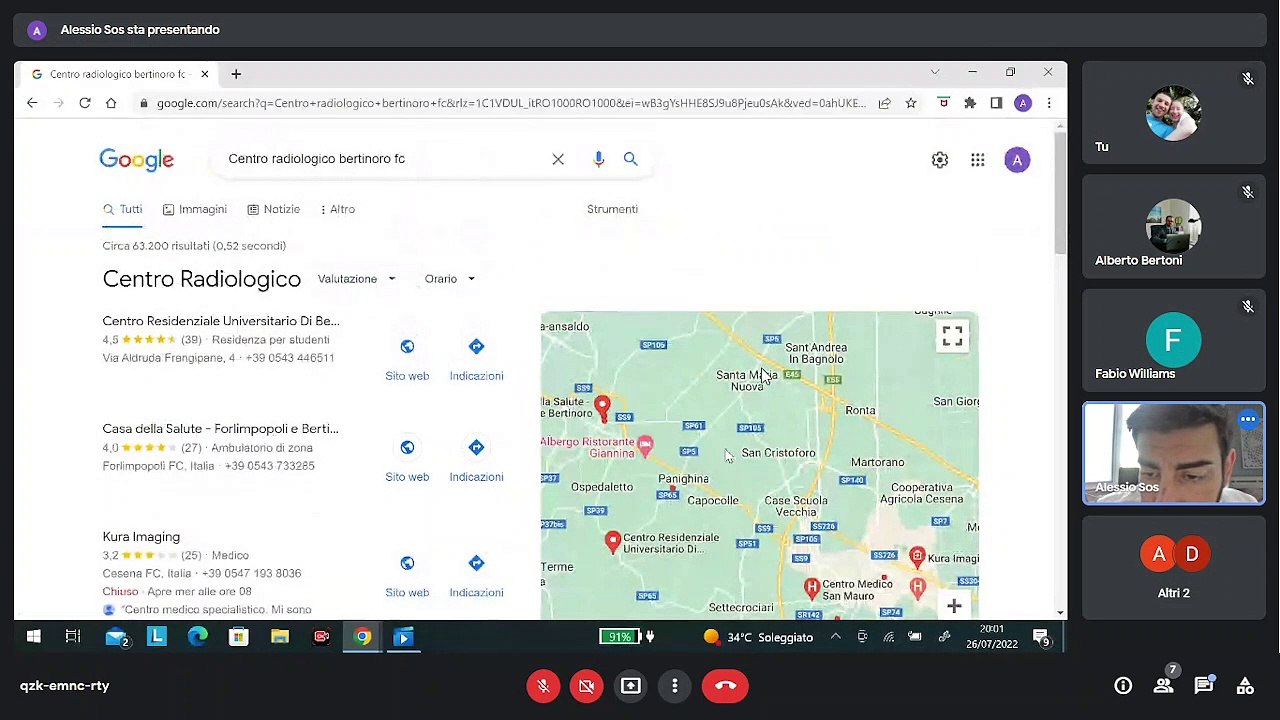Open Windows Task View
Image resolution: width=1280 pixels, height=720 pixels.
[73, 637]
